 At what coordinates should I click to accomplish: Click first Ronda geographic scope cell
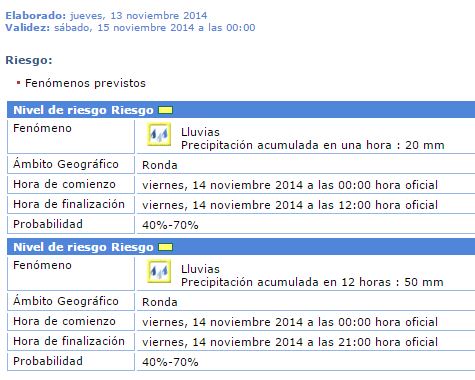click(306, 165)
